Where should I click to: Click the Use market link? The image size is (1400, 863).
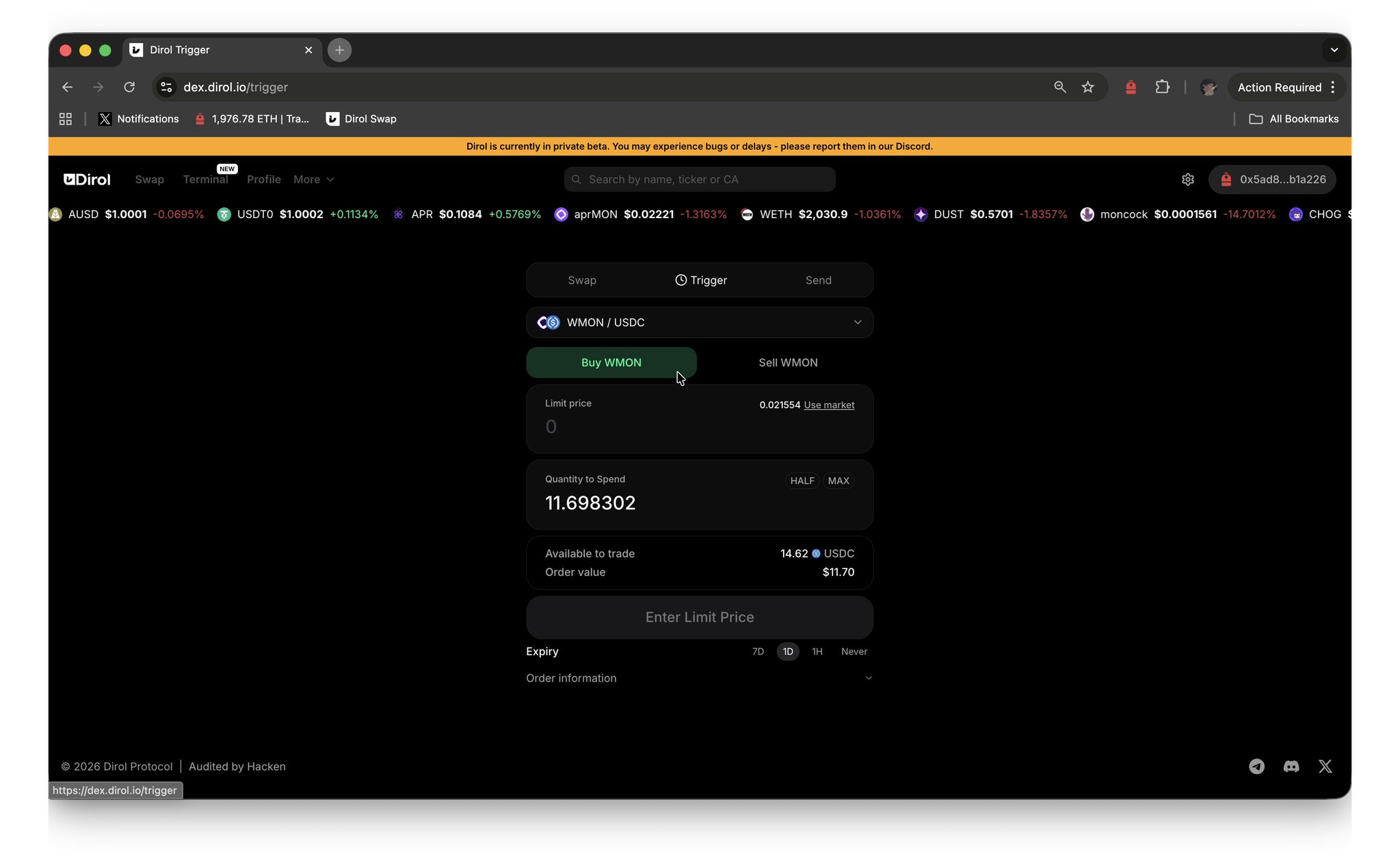(x=829, y=405)
